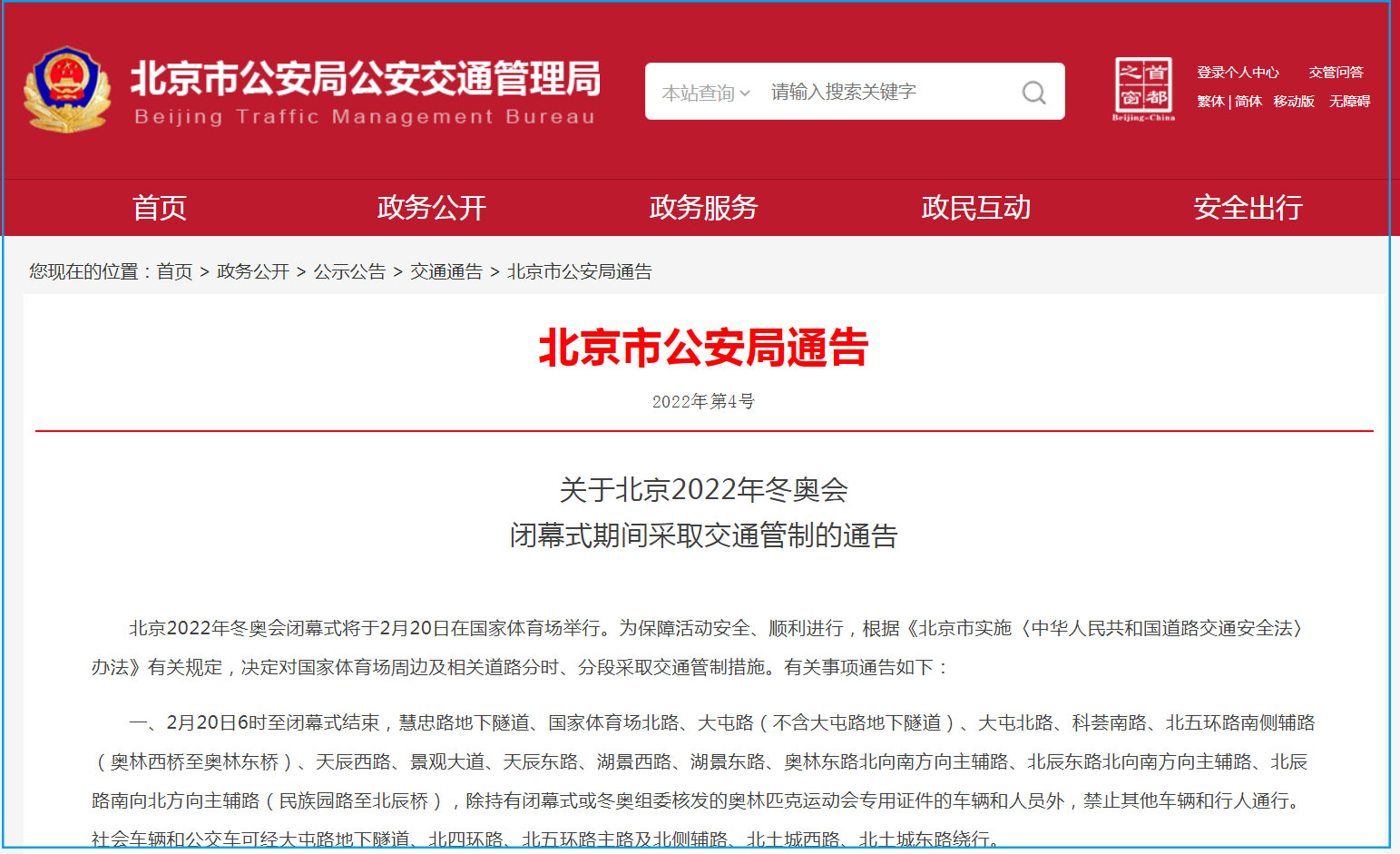Viewport: 1400px width, 854px height.
Task: Select 交通通告 breadcrumb link
Action: 446,271
